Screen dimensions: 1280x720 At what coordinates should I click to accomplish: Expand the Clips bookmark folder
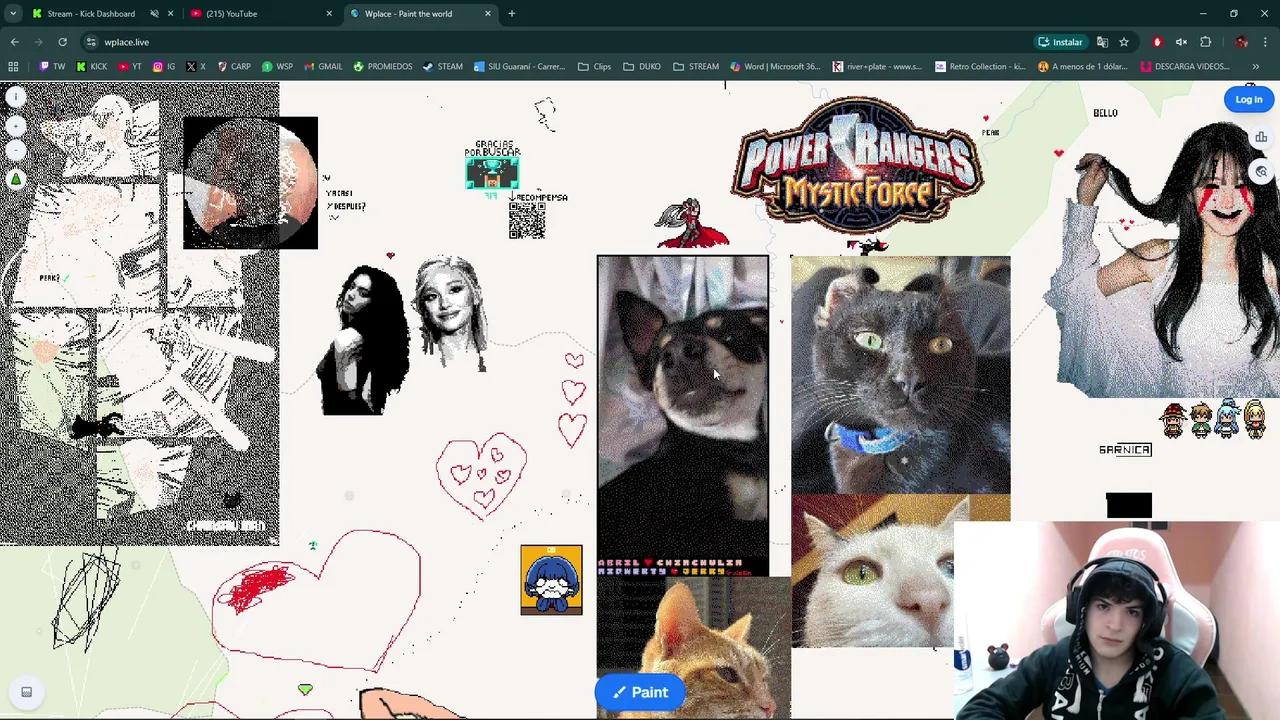point(594,67)
